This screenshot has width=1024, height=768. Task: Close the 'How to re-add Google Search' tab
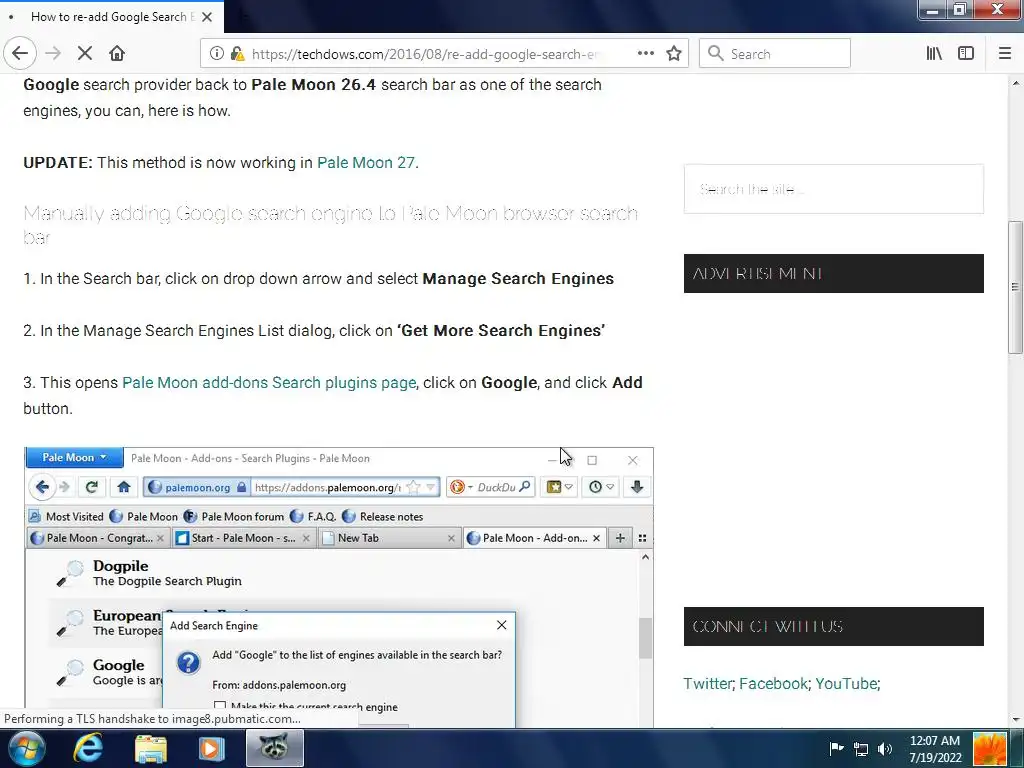pyautogui.click(x=207, y=17)
